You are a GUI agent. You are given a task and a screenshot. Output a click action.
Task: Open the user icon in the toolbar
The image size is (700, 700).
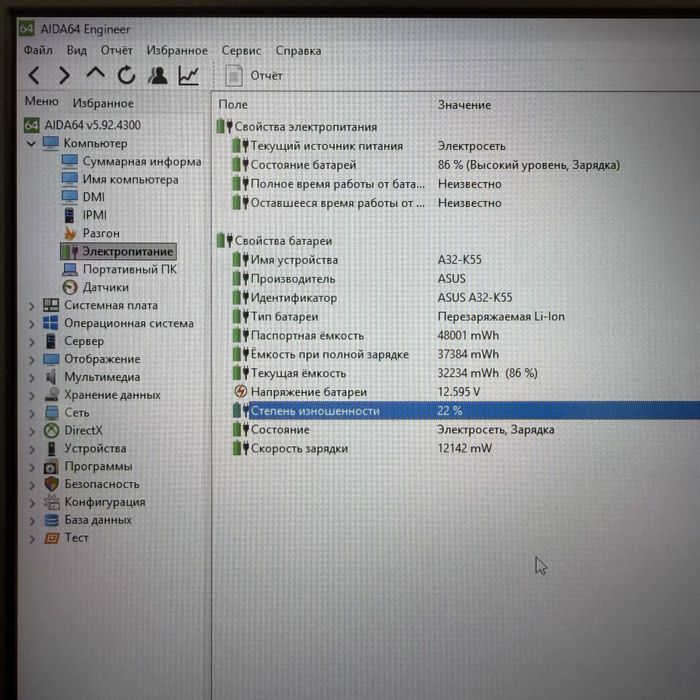(x=158, y=75)
